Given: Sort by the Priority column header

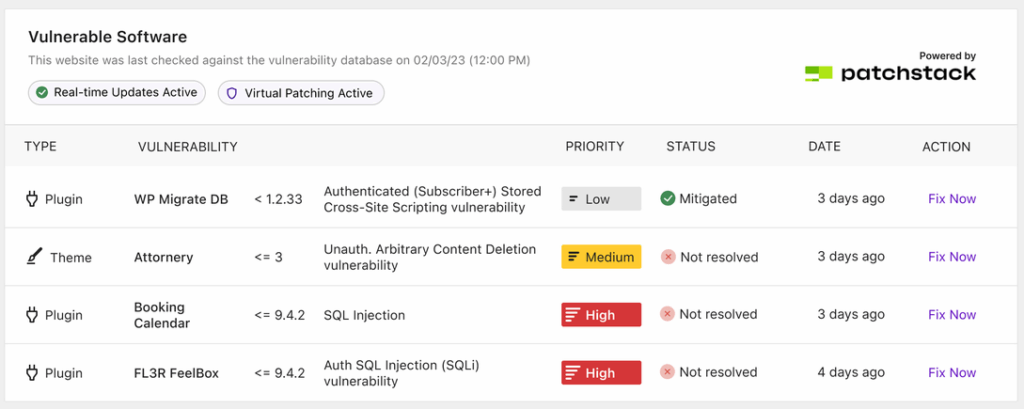Looking at the screenshot, I should tap(594, 147).
